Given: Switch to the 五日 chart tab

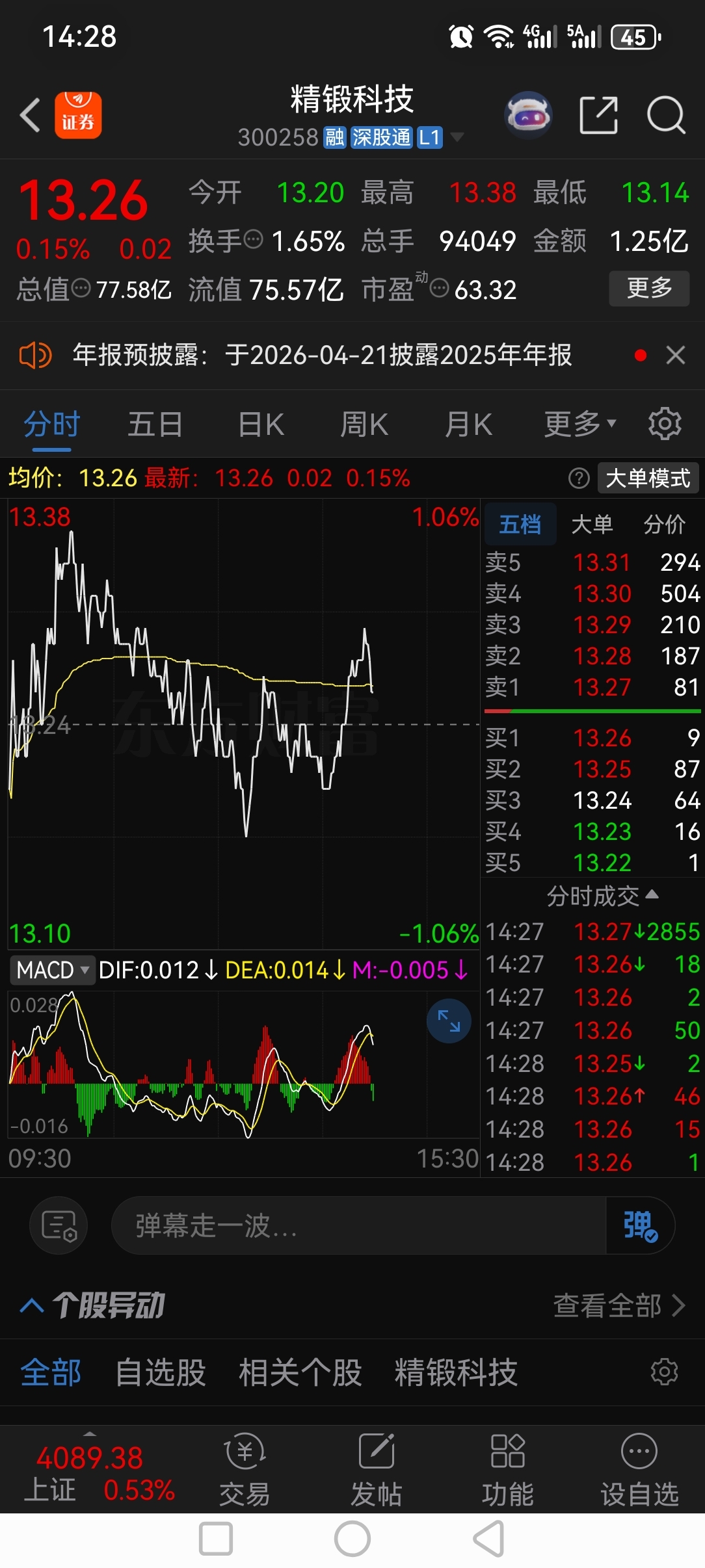Looking at the screenshot, I should pos(155,424).
